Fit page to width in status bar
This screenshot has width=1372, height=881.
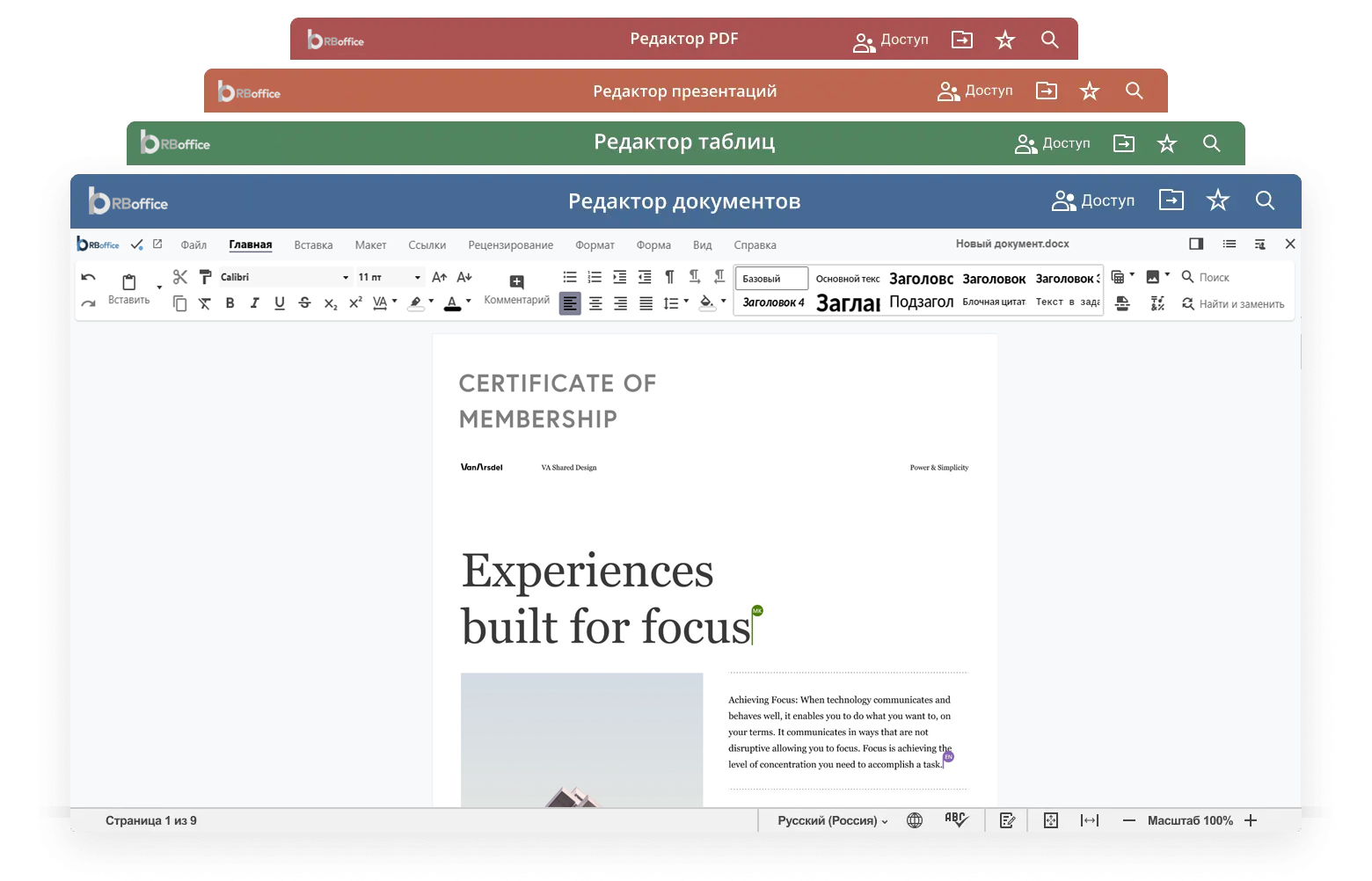tap(1090, 820)
